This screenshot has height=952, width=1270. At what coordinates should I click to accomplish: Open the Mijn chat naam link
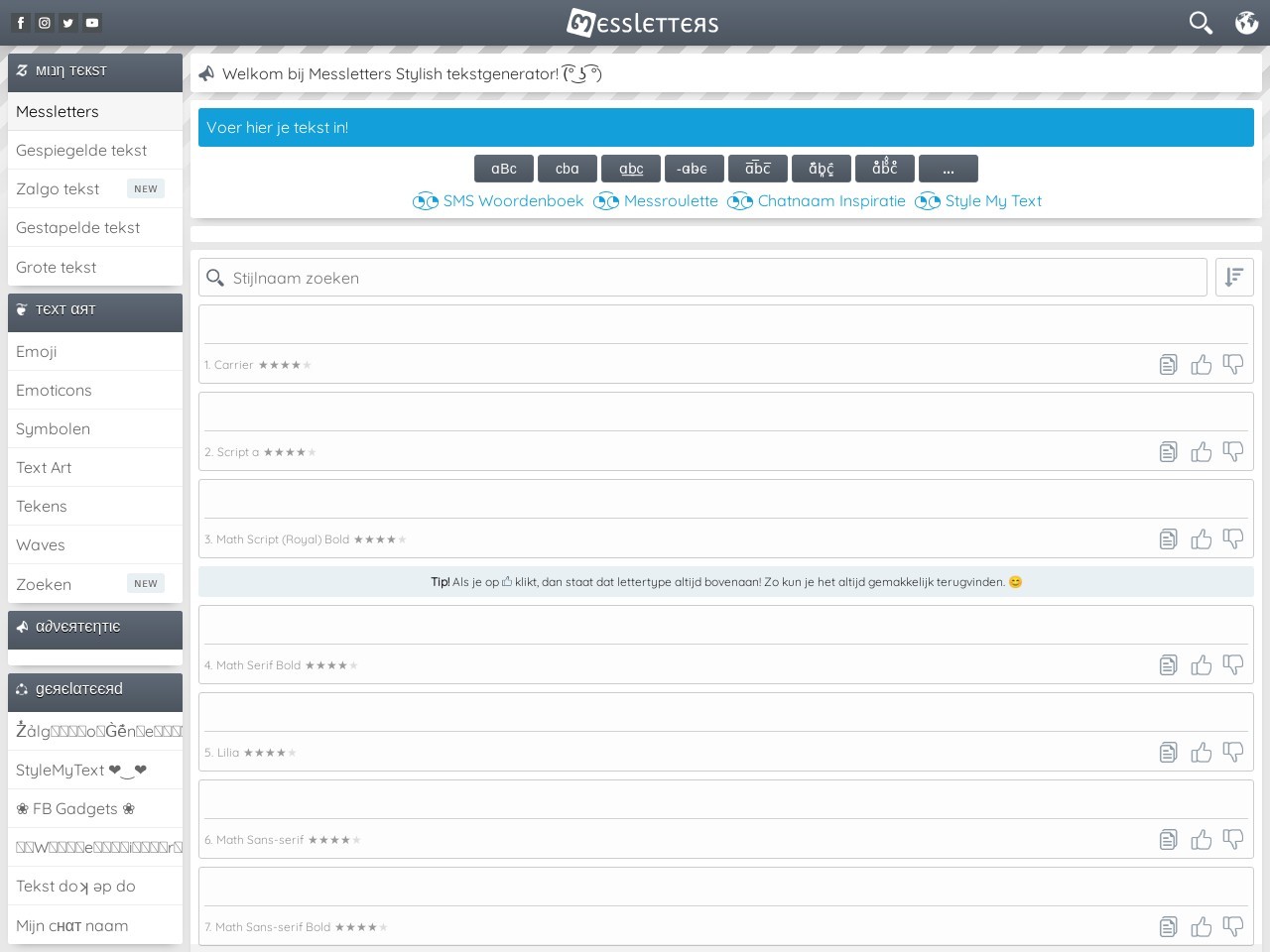95,925
